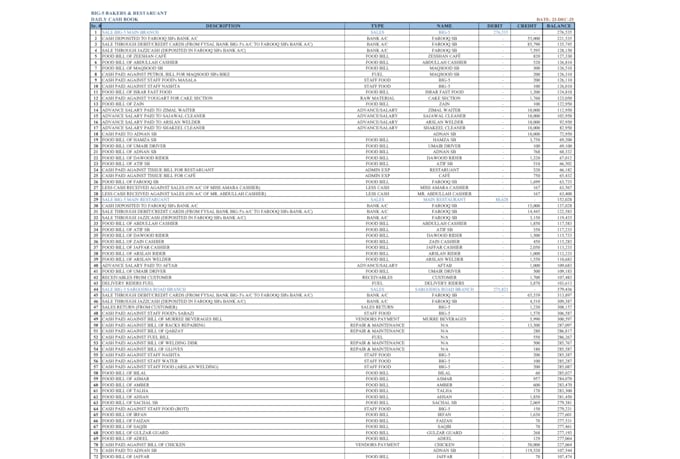Select description 'FOOD BILL OF JAFFAR CASHIER'

pyautogui.click(x=136, y=247)
